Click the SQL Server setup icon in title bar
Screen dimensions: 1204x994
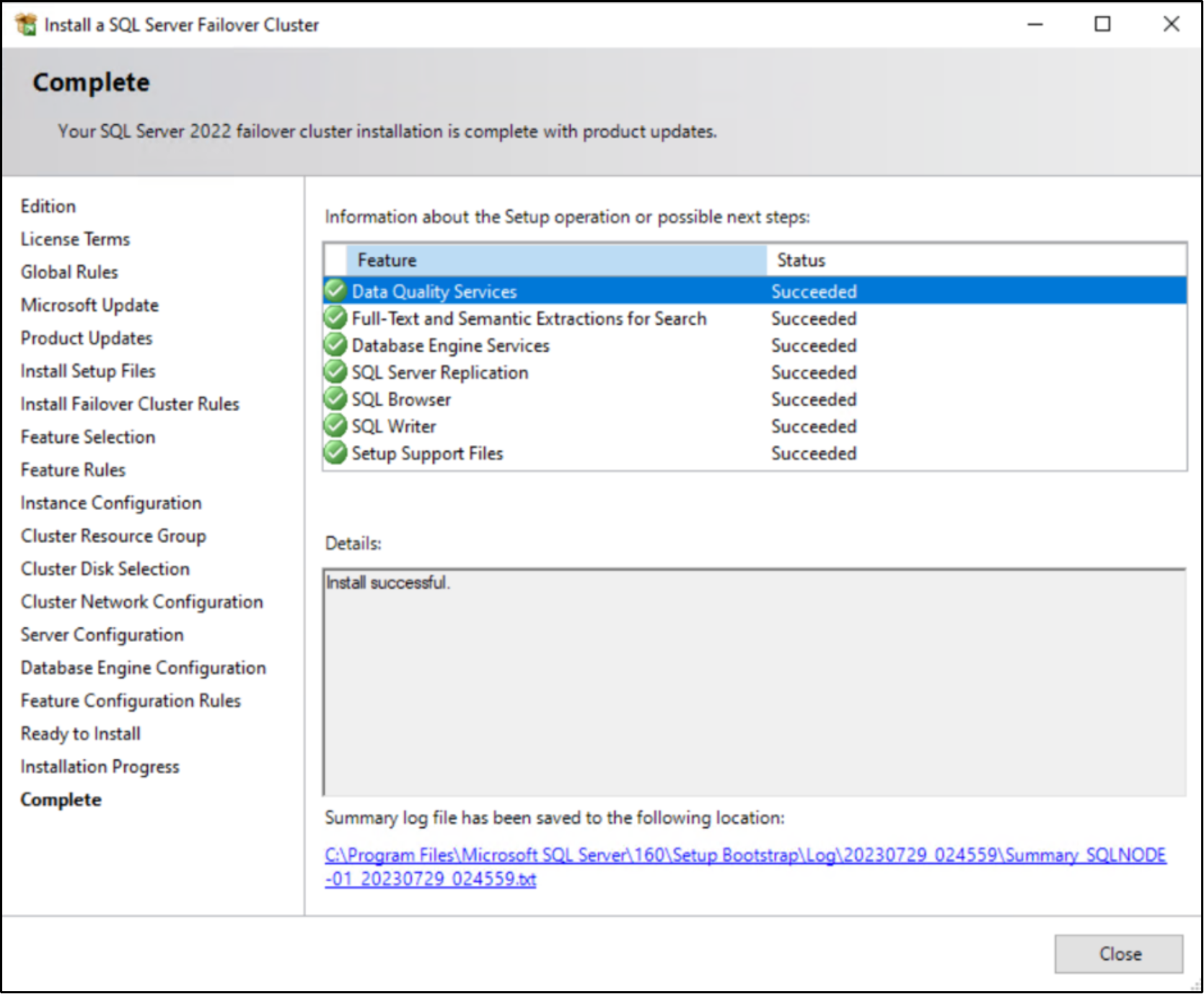pyautogui.click(x=26, y=25)
